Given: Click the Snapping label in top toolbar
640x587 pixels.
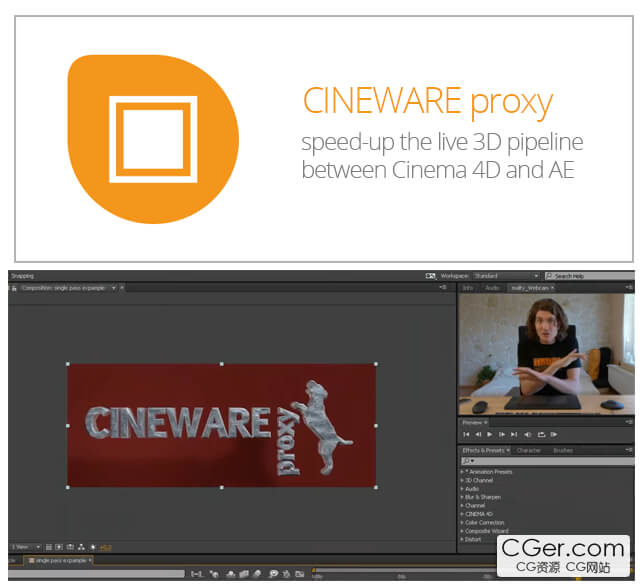Looking at the screenshot, I should click(22, 276).
